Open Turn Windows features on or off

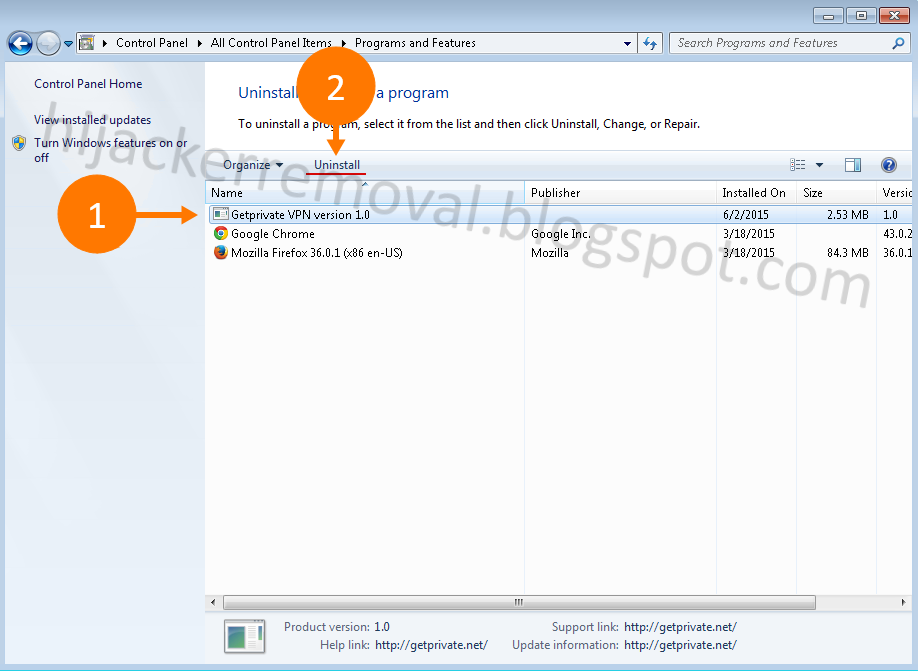110,150
